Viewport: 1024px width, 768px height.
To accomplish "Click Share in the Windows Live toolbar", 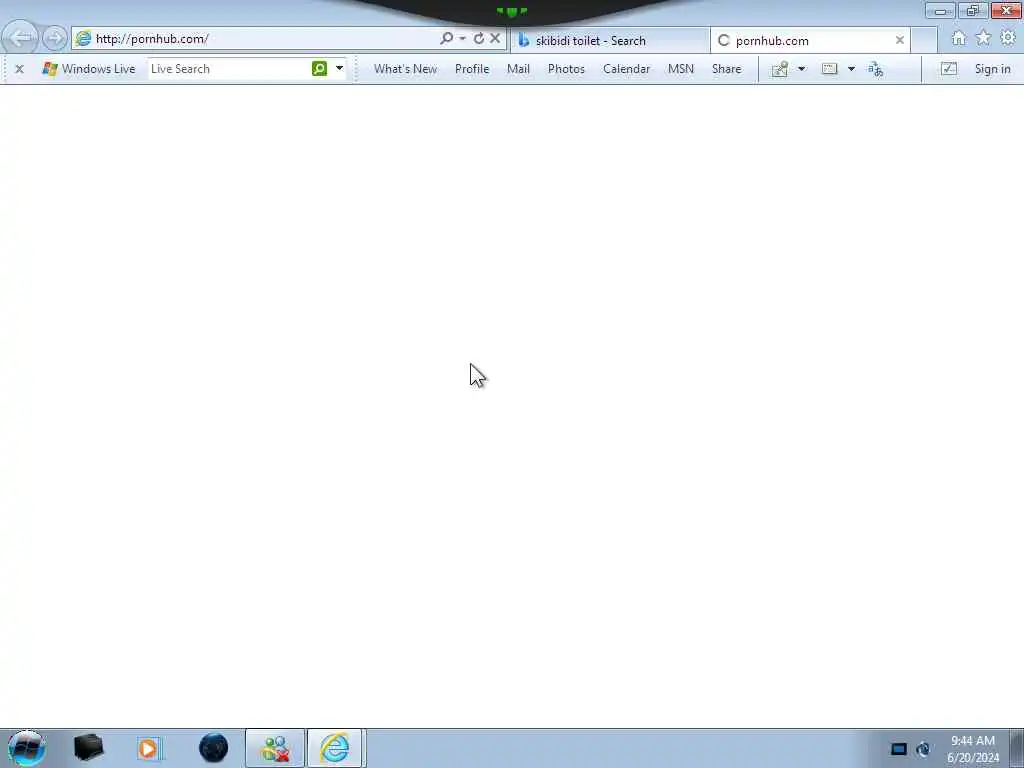I will point(726,69).
